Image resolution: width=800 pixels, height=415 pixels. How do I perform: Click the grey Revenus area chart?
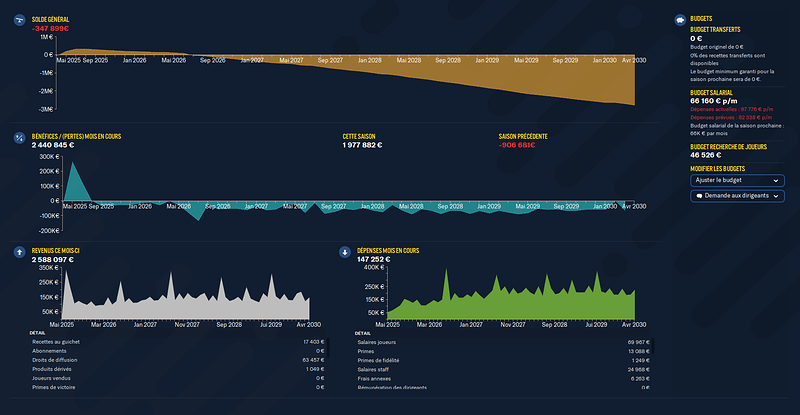click(x=180, y=303)
